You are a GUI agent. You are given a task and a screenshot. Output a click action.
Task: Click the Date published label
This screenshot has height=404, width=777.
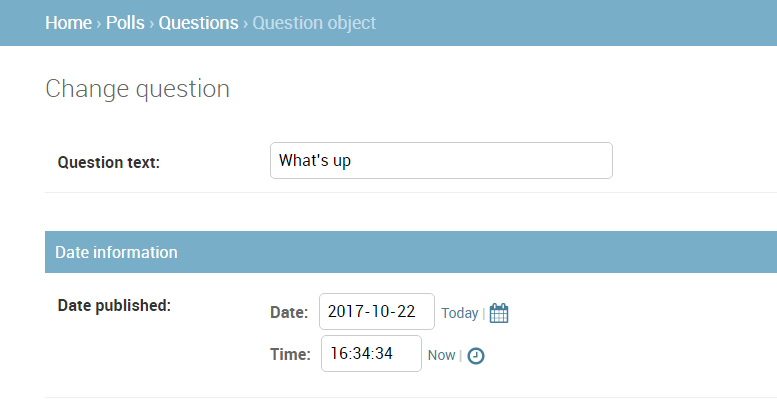pyautogui.click(x=114, y=305)
